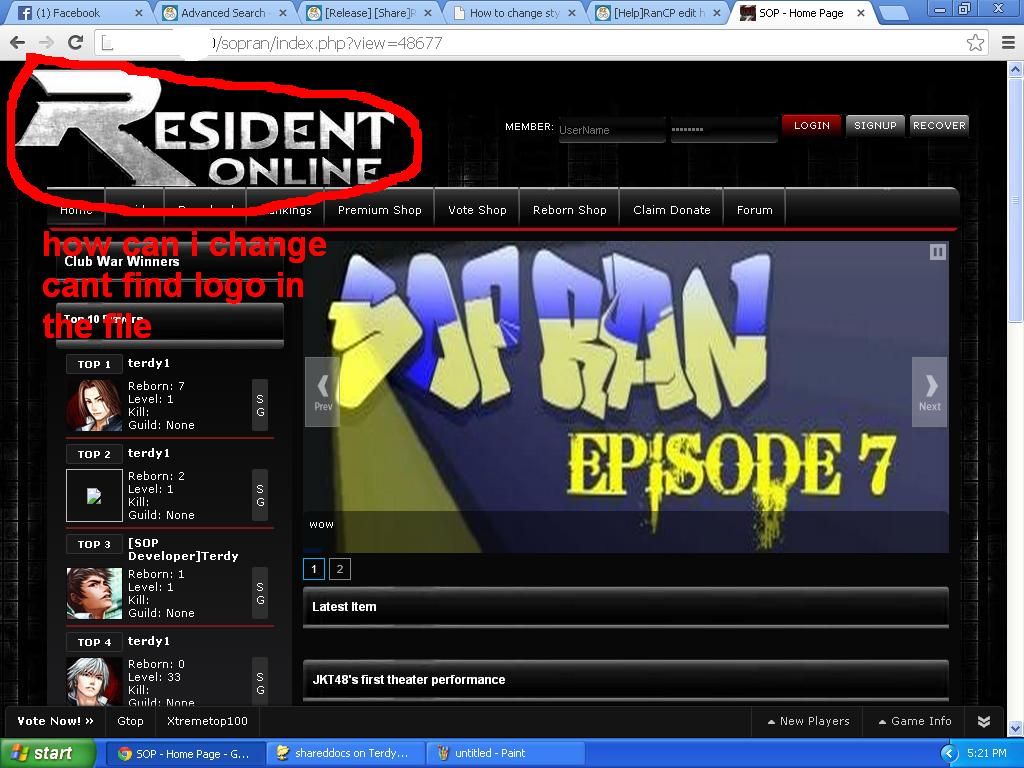Click the SIGNUP button
The image size is (1024, 768).
pyautogui.click(x=874, y=125)
